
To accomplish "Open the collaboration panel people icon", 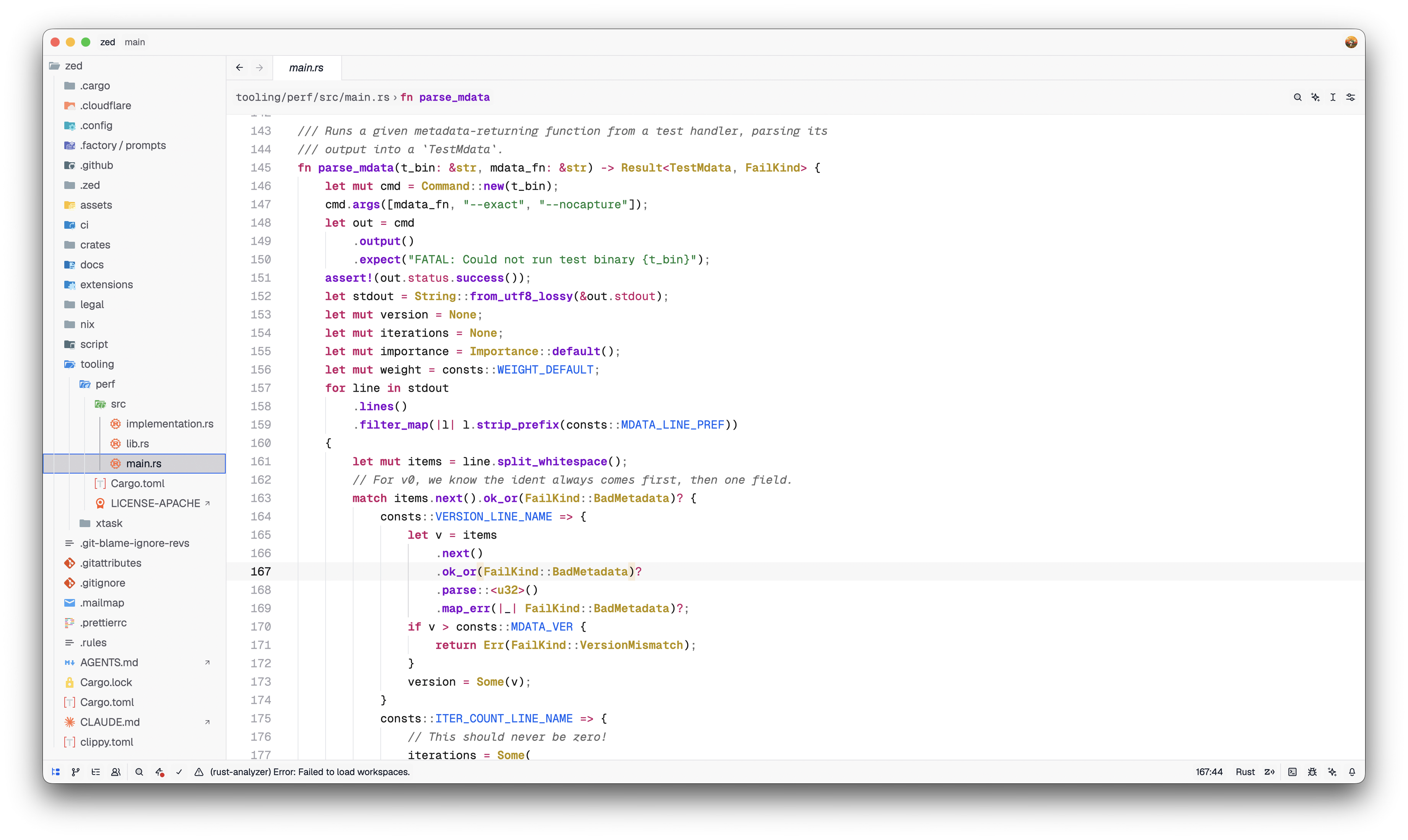I will click(x=116, y=772).
